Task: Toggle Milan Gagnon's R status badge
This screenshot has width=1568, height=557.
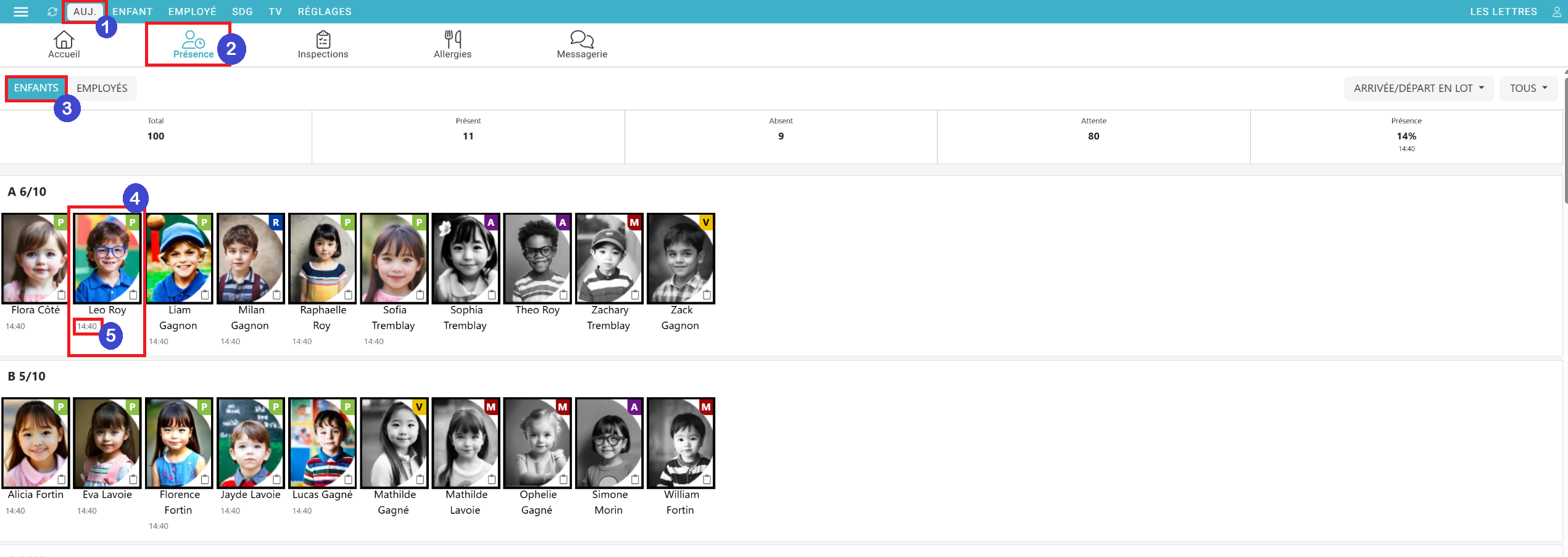Action: coord(276,223)
